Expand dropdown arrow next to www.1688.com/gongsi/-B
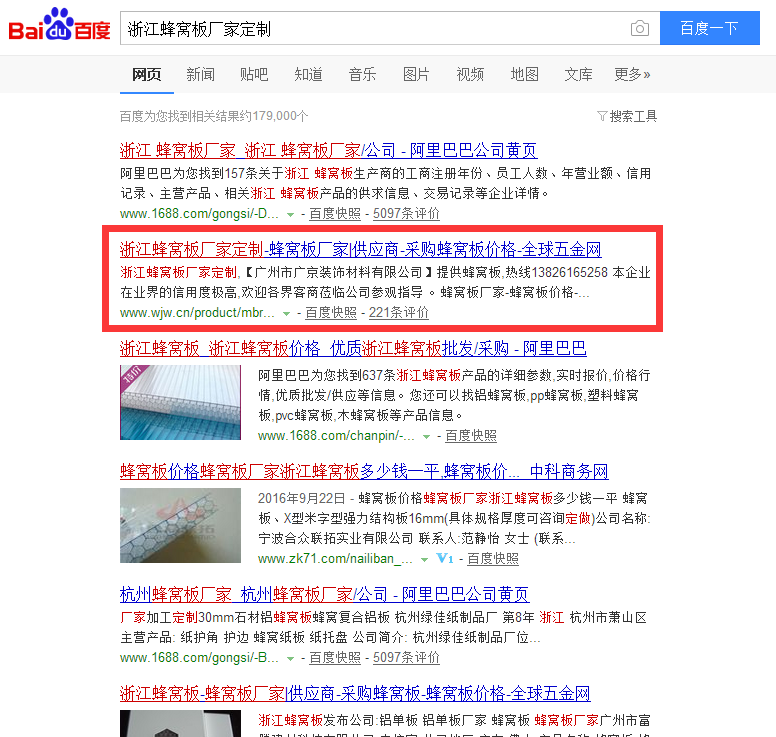776x737 pixels. pos(291,659)
